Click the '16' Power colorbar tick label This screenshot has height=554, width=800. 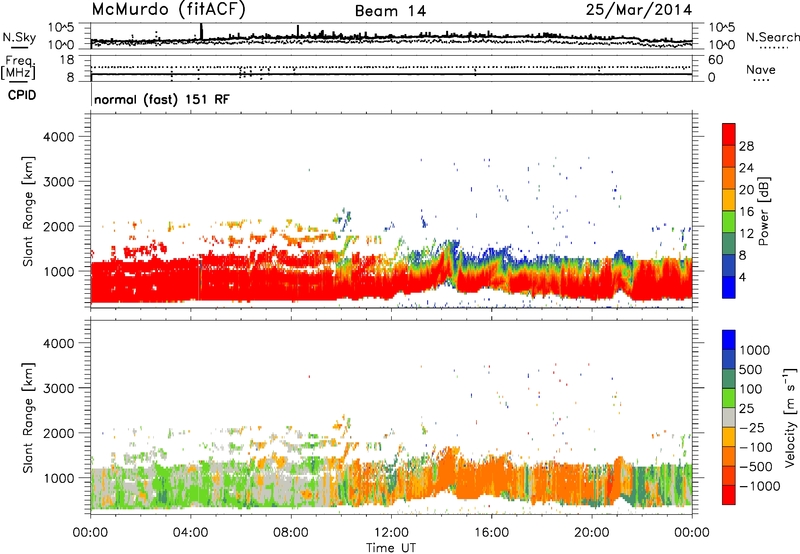[x=746, y=212]
